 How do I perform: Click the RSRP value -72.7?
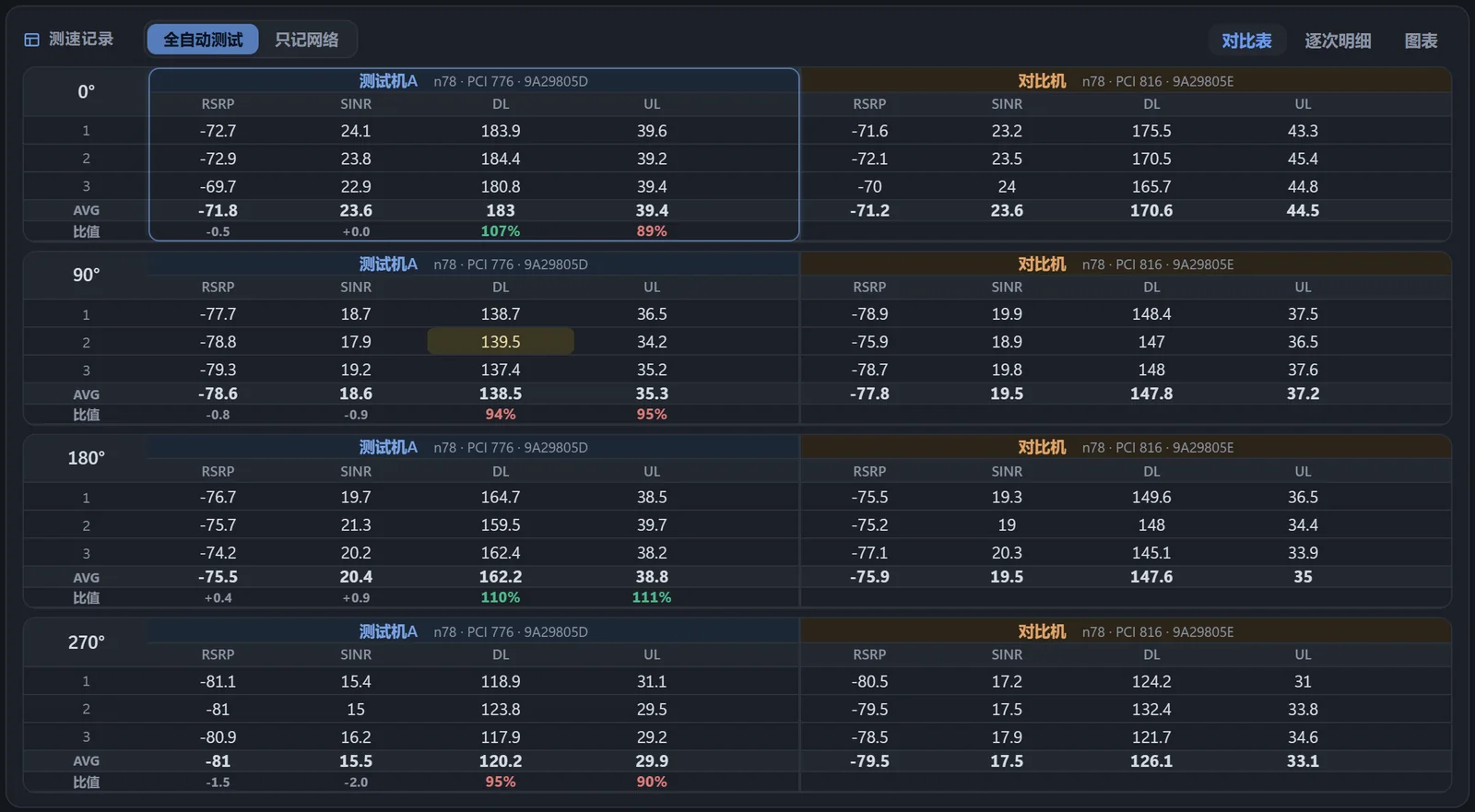tap(218, 131)
